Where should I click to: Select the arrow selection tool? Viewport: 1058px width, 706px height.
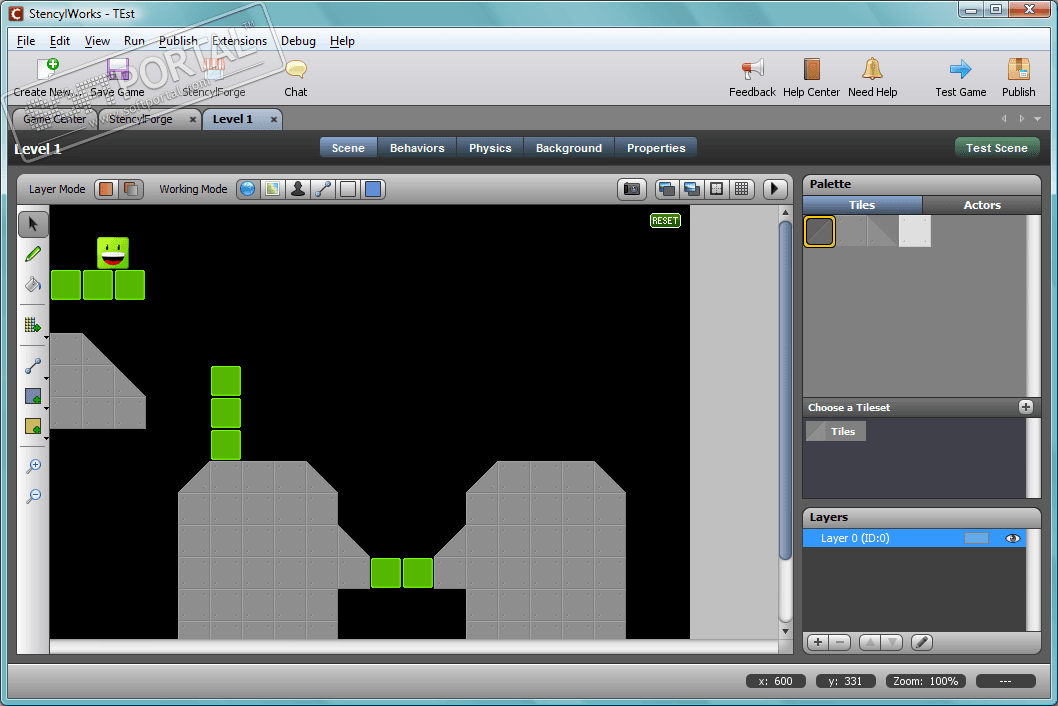tap(33, 224)
